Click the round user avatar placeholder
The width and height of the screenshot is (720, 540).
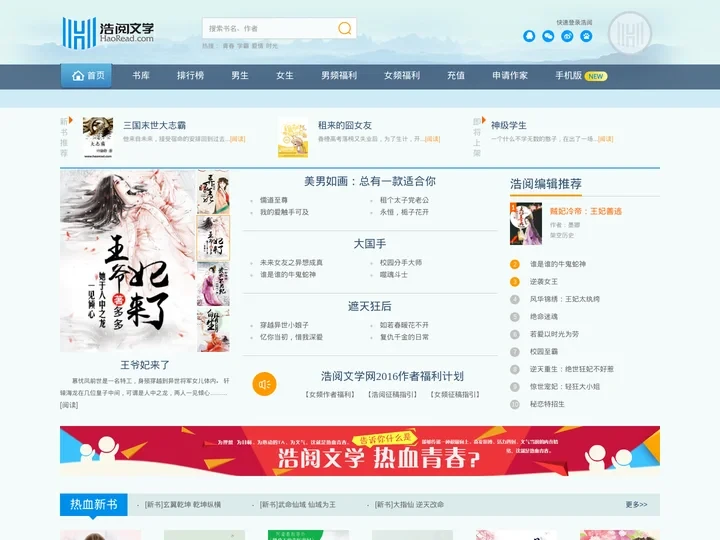click(x=630, y=34)
